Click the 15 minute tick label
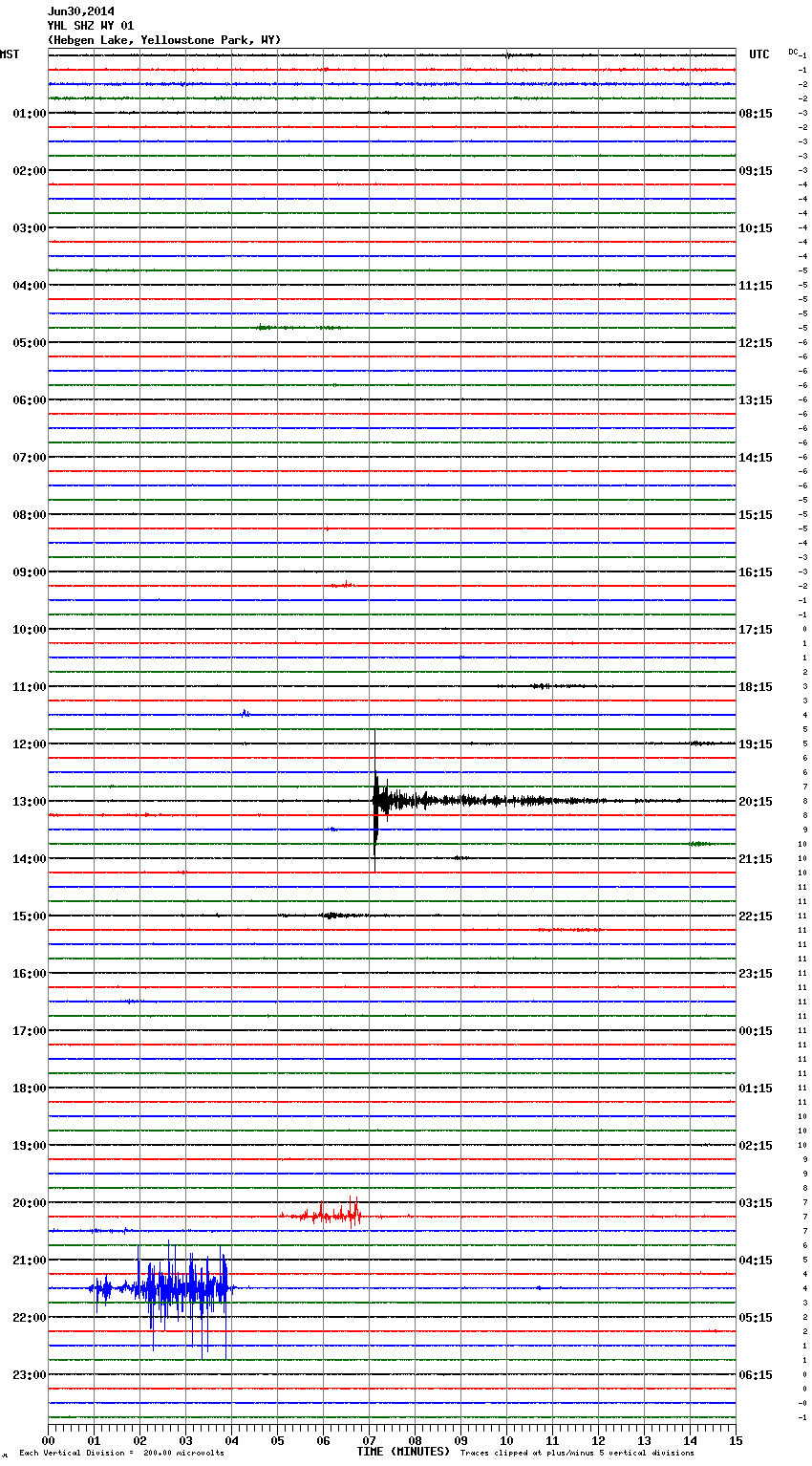 pos(736,1440)
